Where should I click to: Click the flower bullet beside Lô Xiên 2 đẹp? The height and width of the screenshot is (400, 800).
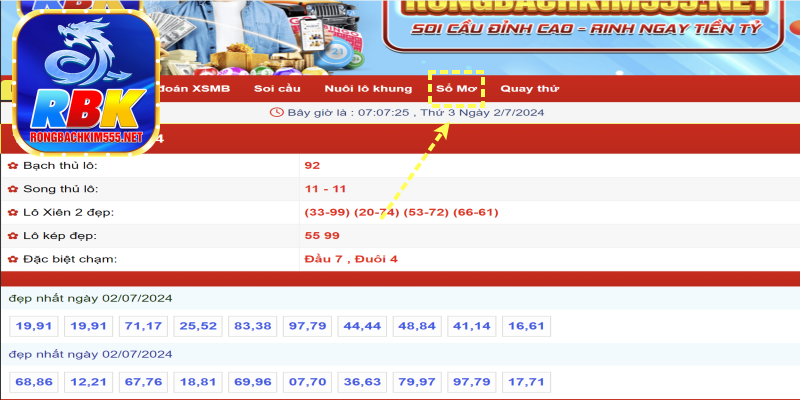pos(13,212)
